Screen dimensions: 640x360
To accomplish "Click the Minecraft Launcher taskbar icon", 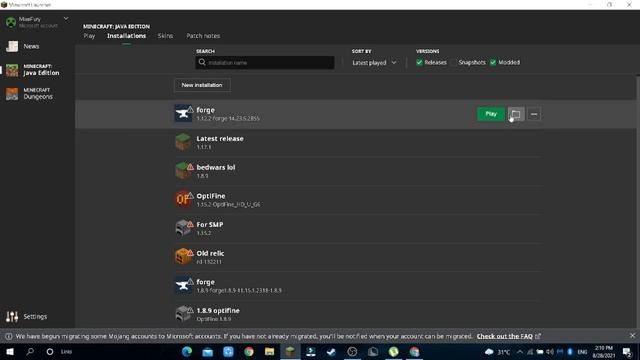I will pos(290,351).
